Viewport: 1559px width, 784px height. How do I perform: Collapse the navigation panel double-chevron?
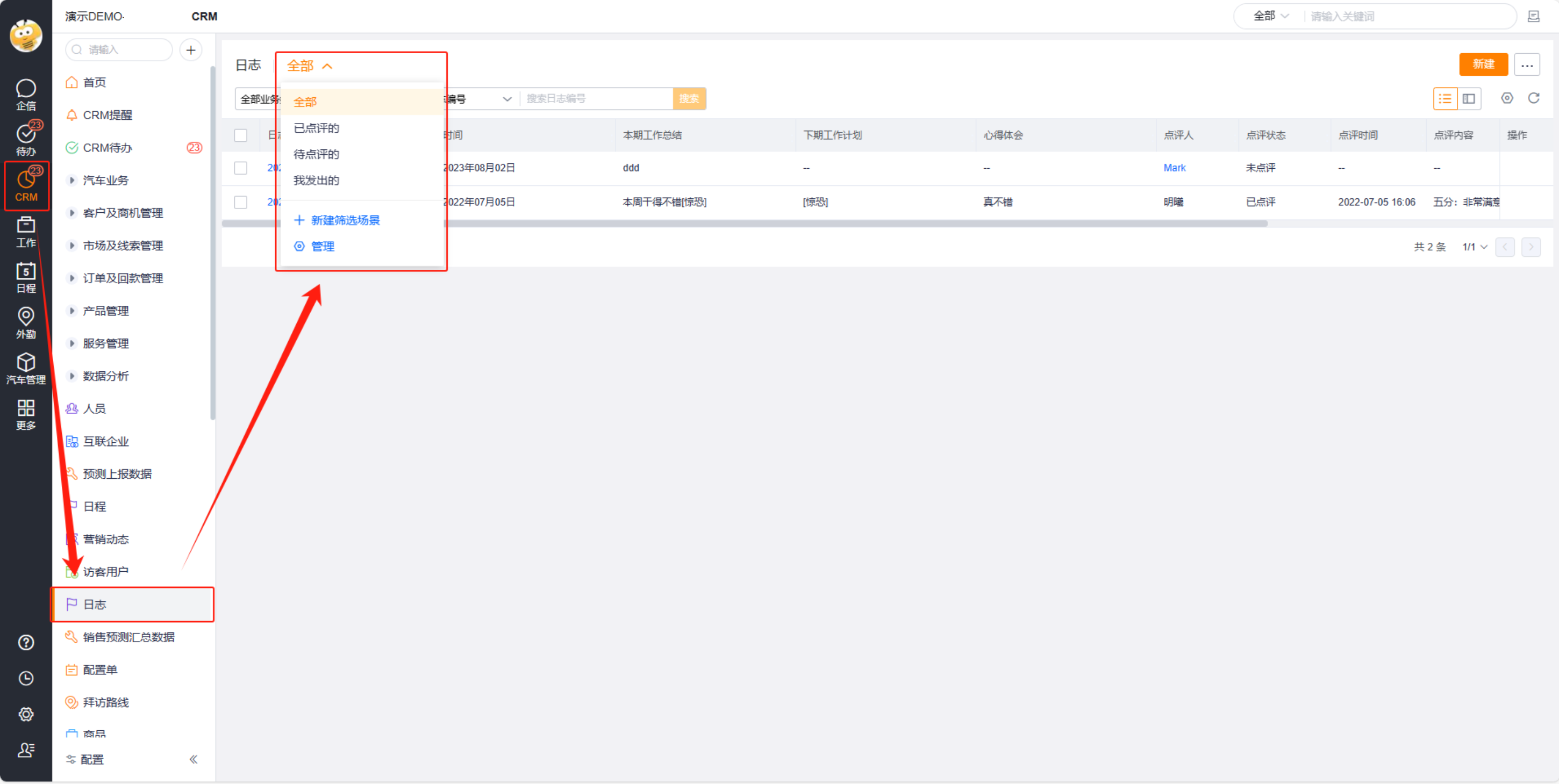(194, 759)
